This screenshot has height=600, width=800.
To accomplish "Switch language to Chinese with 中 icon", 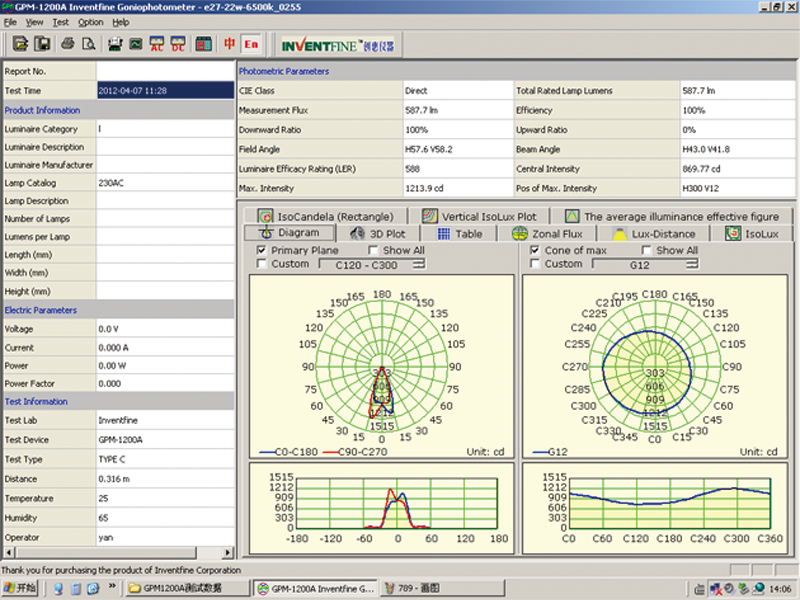I will point(229,44).
